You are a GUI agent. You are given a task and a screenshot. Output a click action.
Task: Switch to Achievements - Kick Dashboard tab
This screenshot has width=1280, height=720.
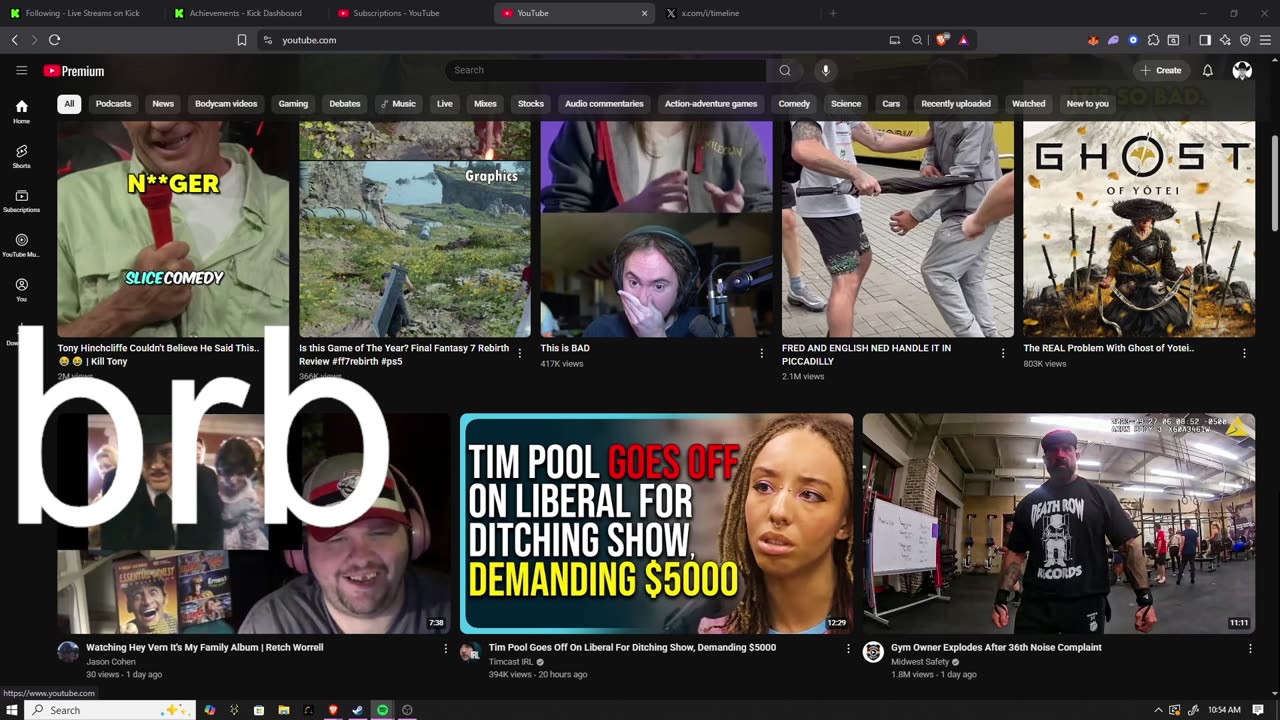tap(246, 13)
